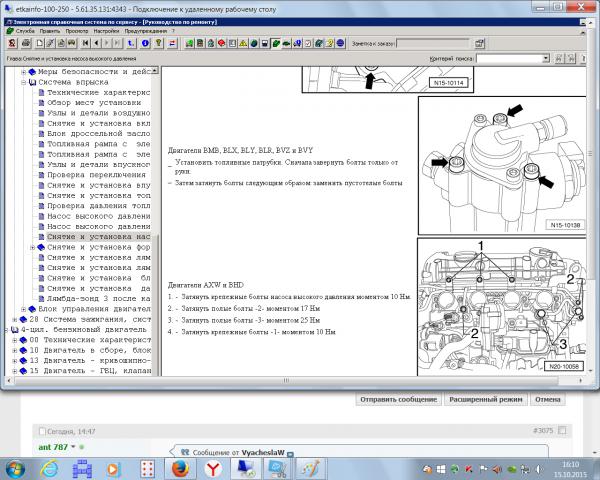Expand '28 Система зажигания' node
The image size is (600, 480).
pyautogui.click(x=14, y=319)
